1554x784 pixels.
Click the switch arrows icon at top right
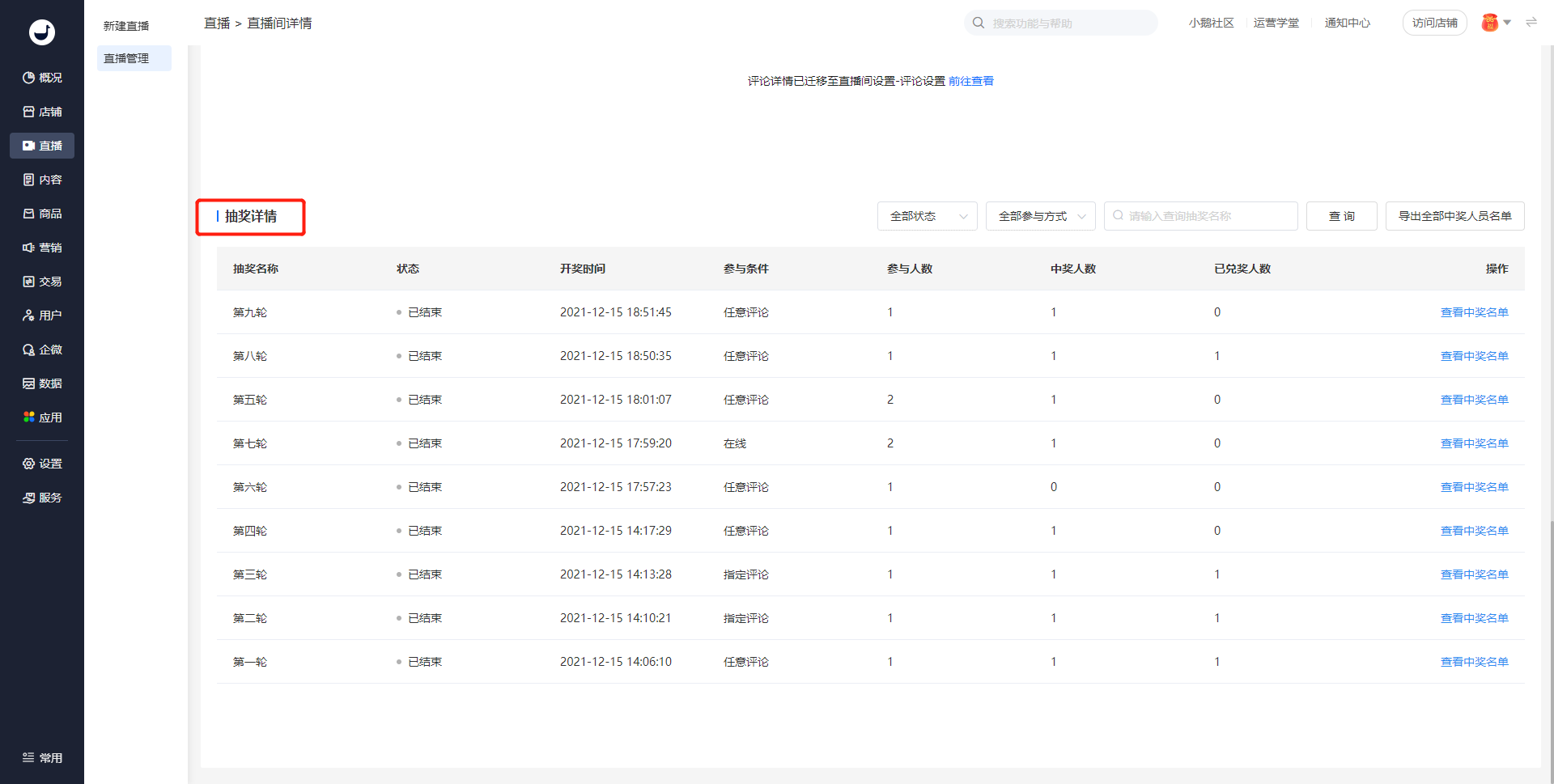(1531, 23)
